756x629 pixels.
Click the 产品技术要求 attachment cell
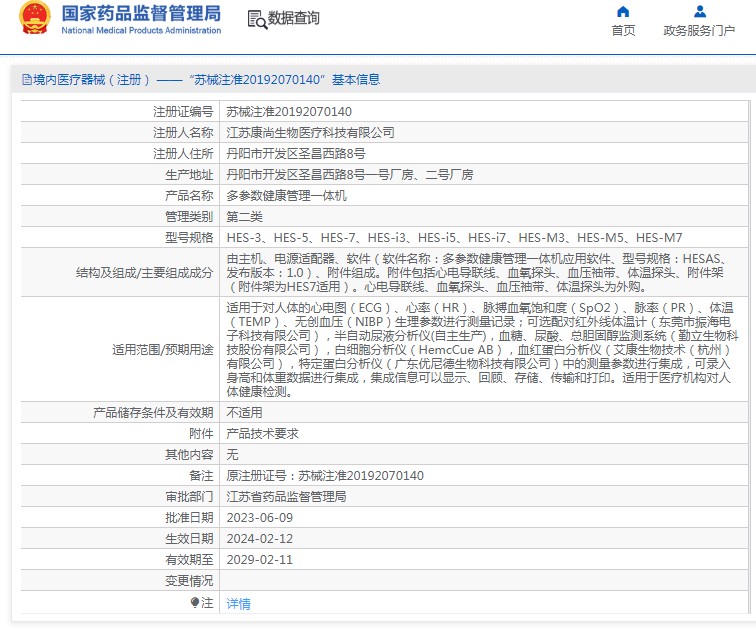click(262, 433)
